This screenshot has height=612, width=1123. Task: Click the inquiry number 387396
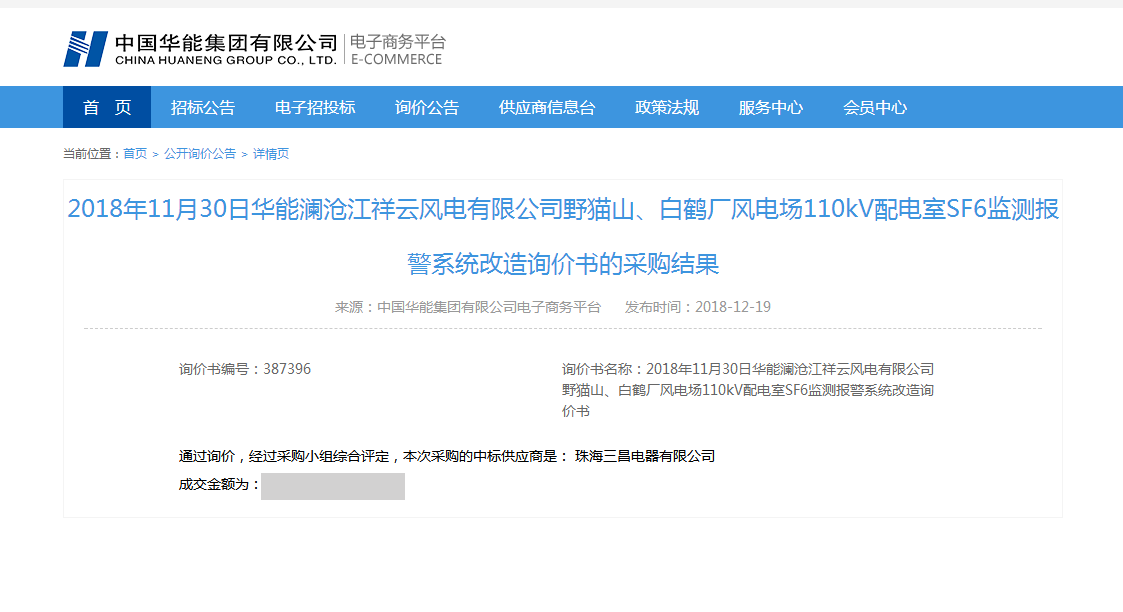click(x=287, y=369)
